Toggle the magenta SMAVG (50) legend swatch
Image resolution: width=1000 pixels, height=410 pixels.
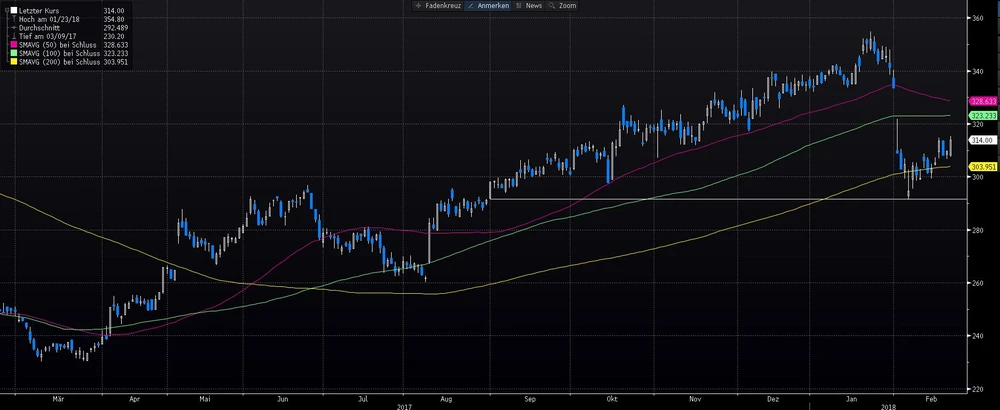(13, 45)
